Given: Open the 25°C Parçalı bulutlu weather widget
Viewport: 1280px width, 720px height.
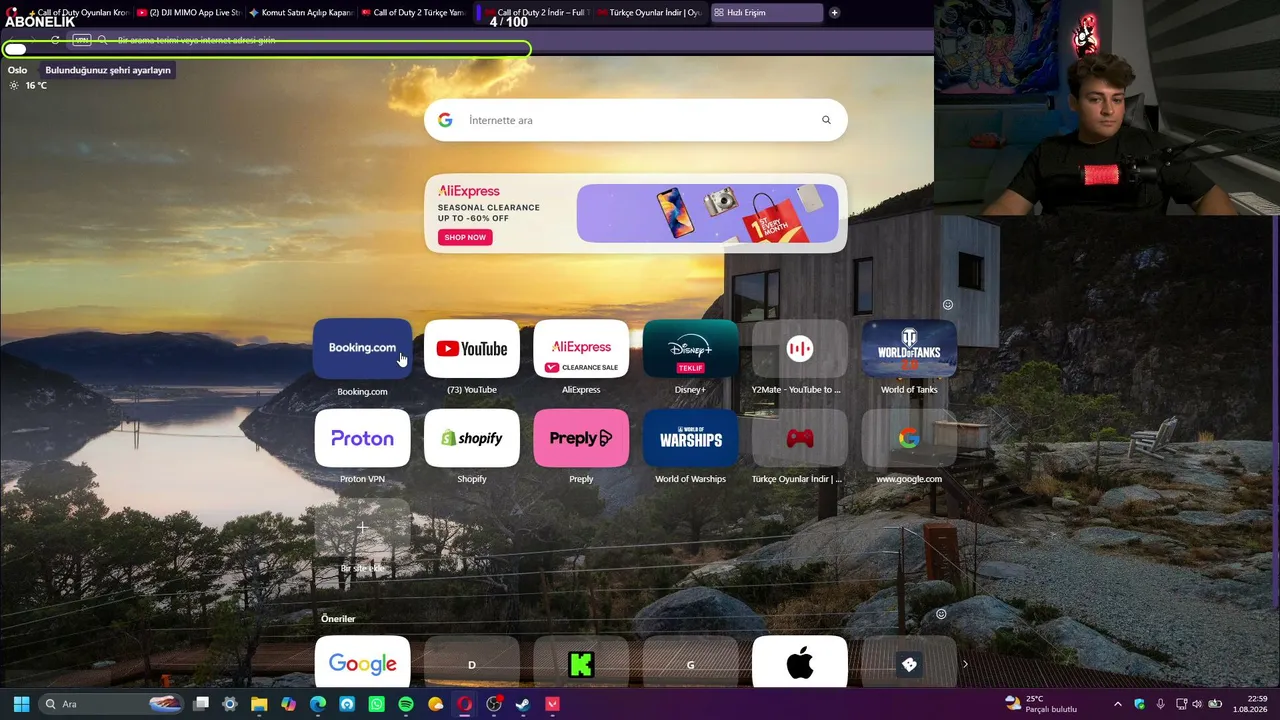Looking at the screenshot, I should (1041, 704).
